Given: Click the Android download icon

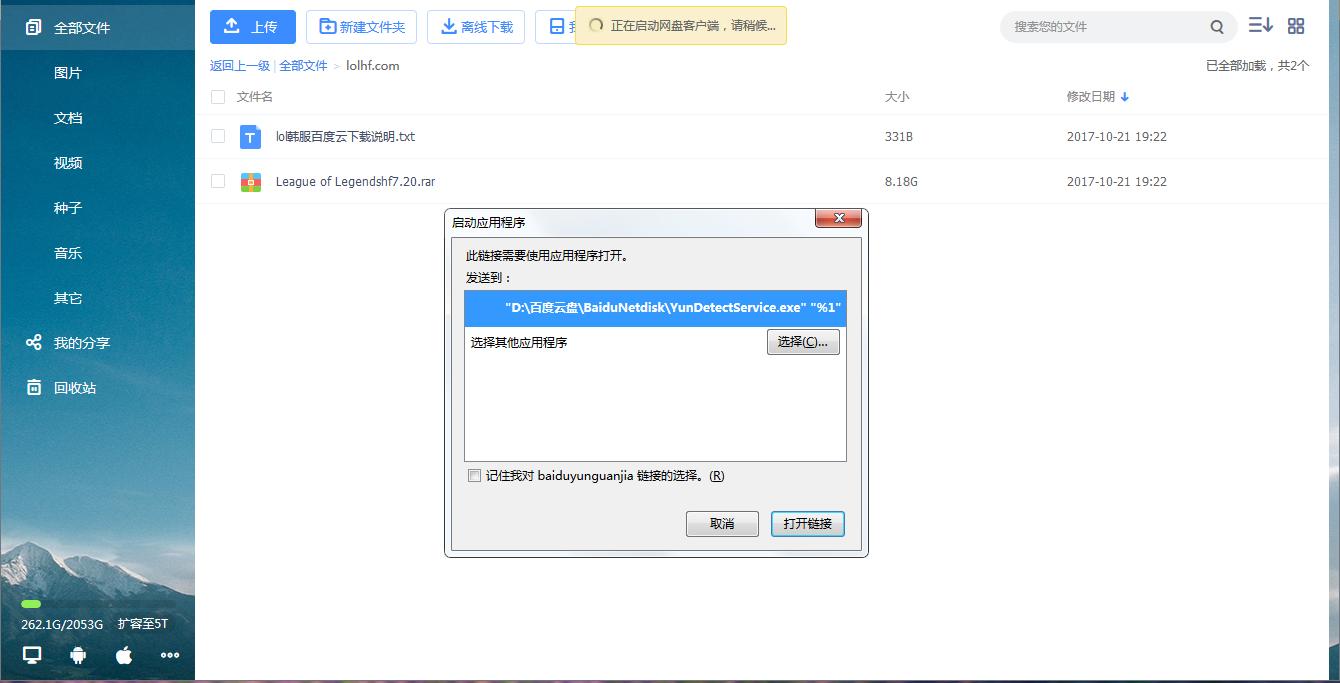Looking at the screenshot, I should click(x=77, y=654).
